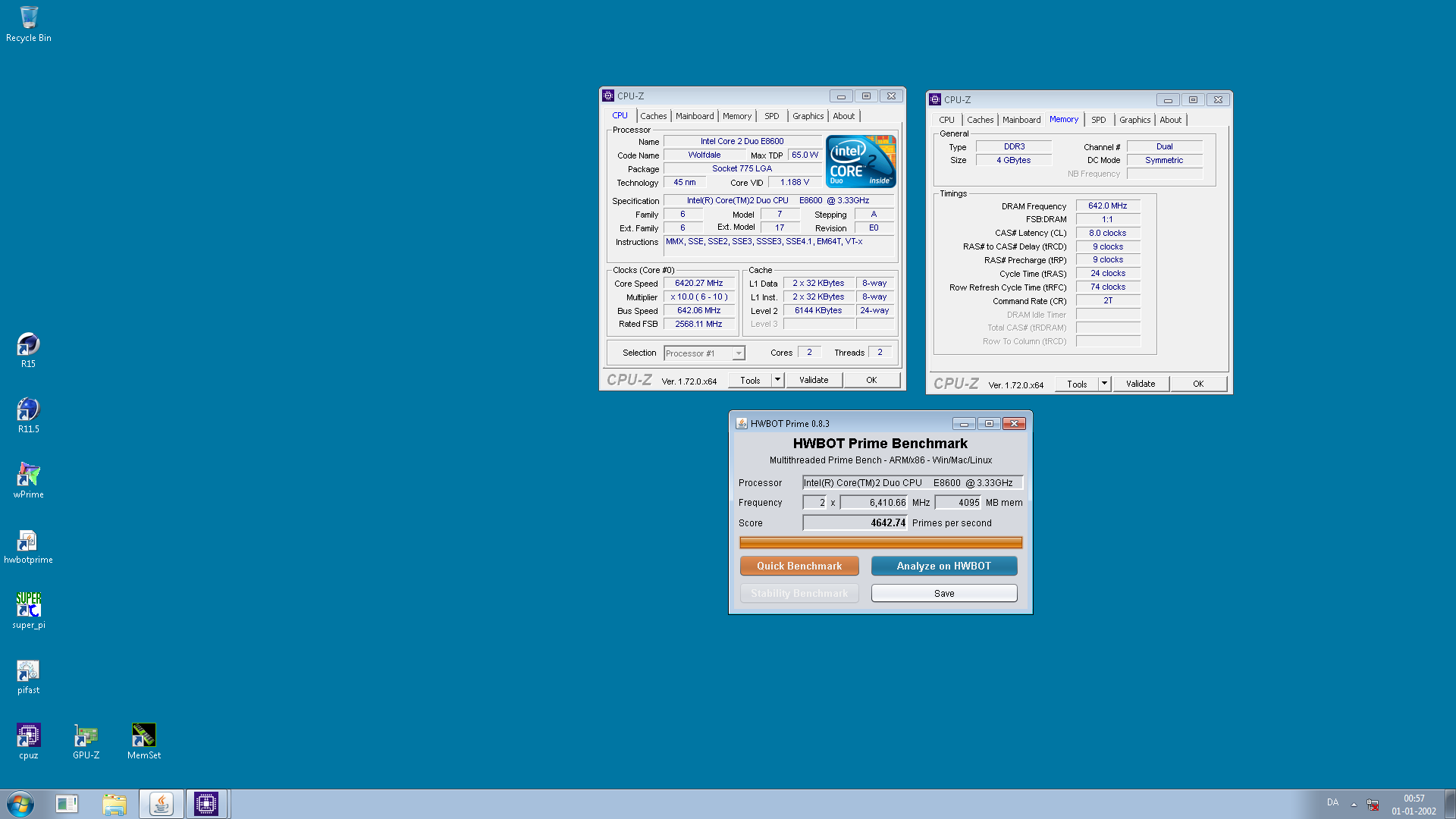Click the CPU-Z title bar icon in Memory window
Image resolution: width=1456 pixels, height=819 pixels.
[935, 99]
